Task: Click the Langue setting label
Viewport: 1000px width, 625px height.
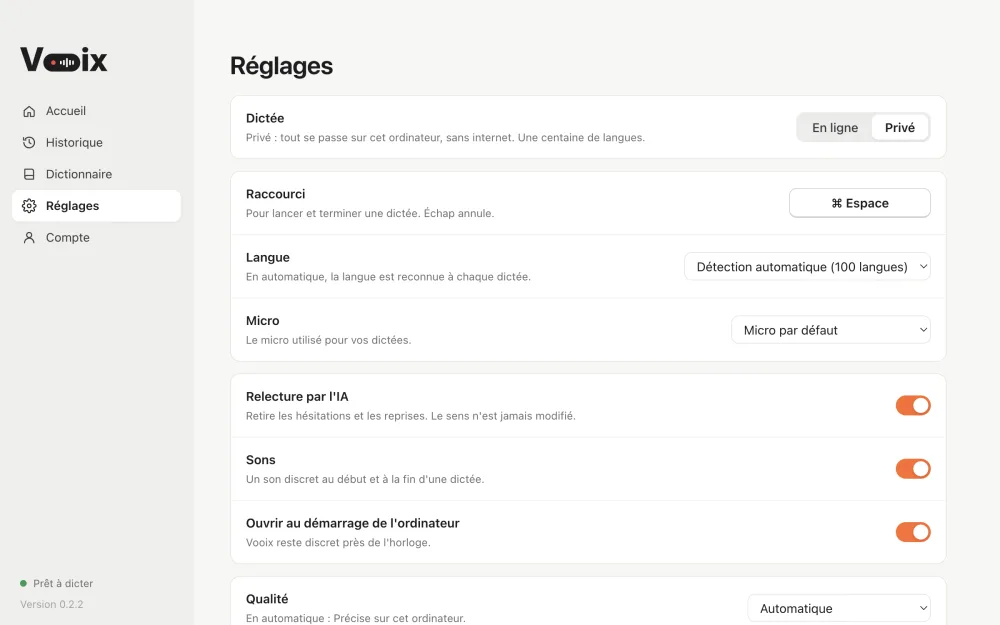Action: click(268, 258)
